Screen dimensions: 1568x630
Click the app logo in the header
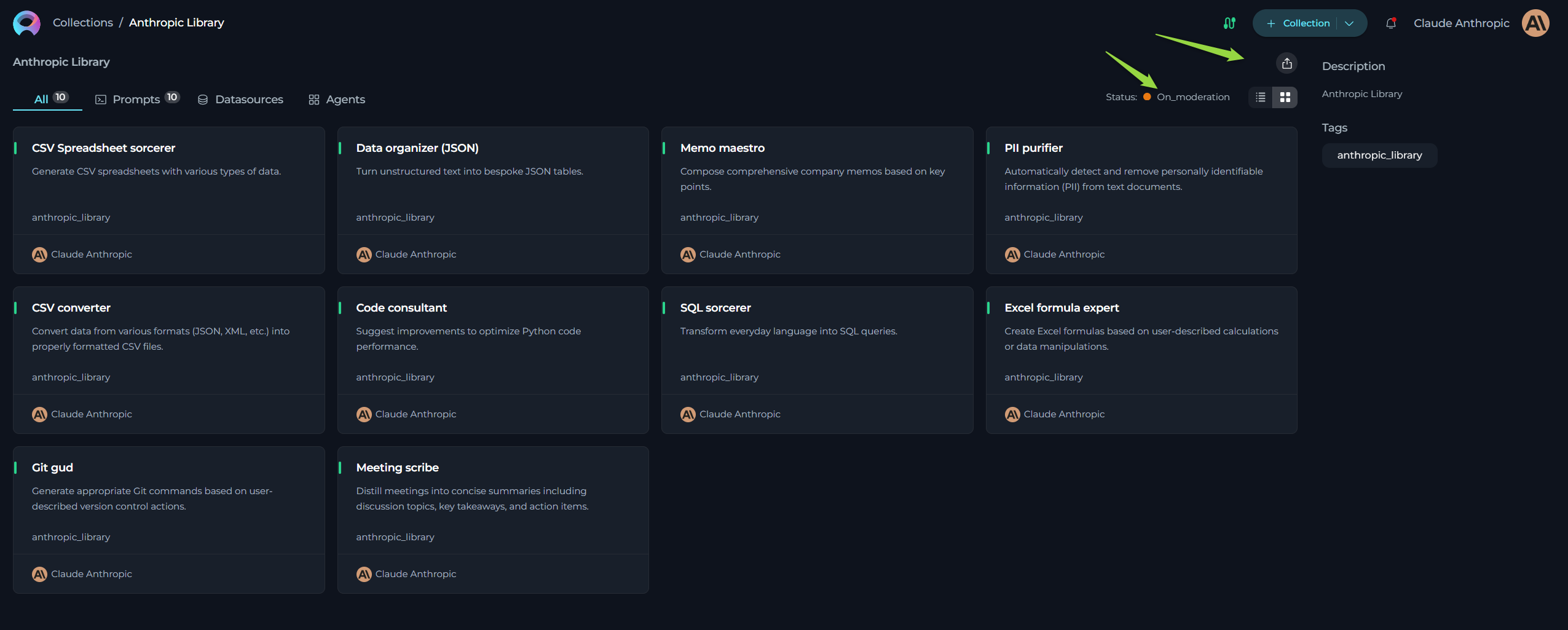[26, 23]
